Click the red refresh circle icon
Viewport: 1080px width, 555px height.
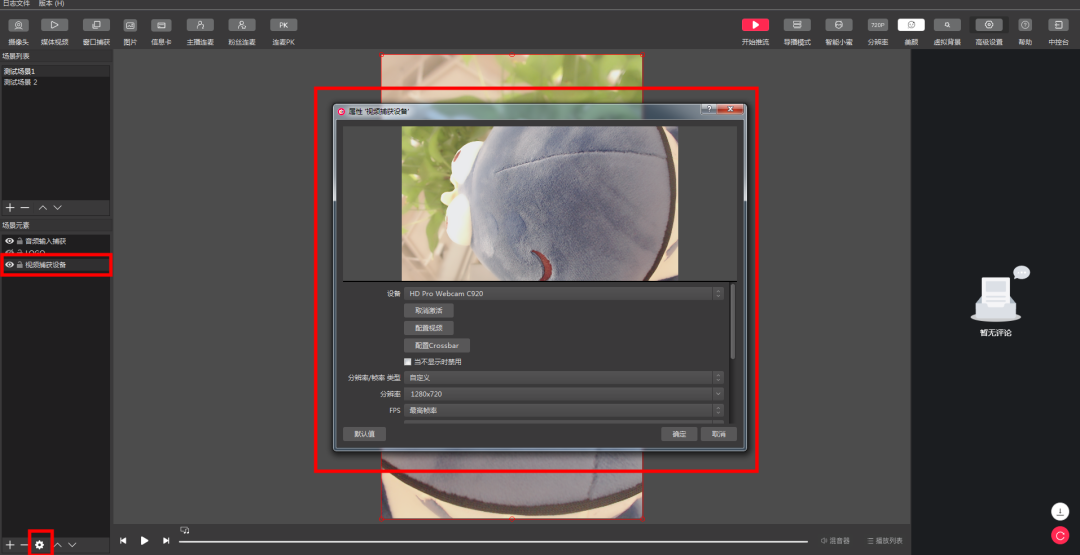(x=1059, y=535)
